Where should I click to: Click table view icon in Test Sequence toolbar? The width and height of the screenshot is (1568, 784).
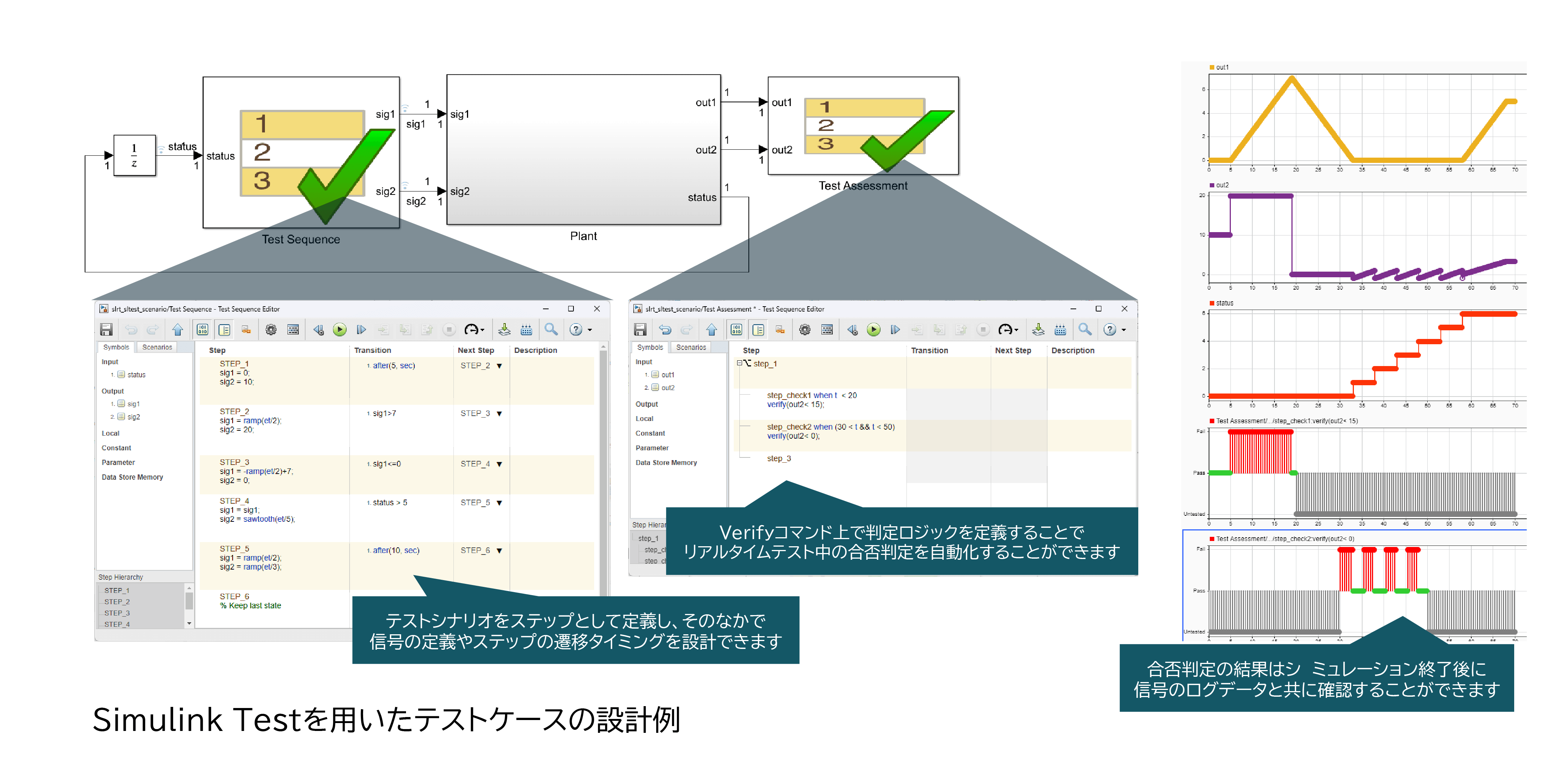tap(293, 329)
